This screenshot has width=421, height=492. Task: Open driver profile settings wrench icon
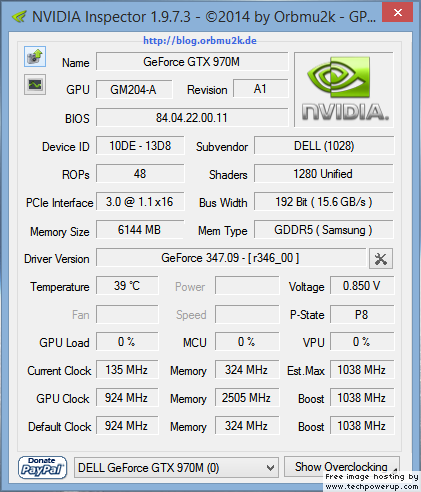tap(381, 258)
